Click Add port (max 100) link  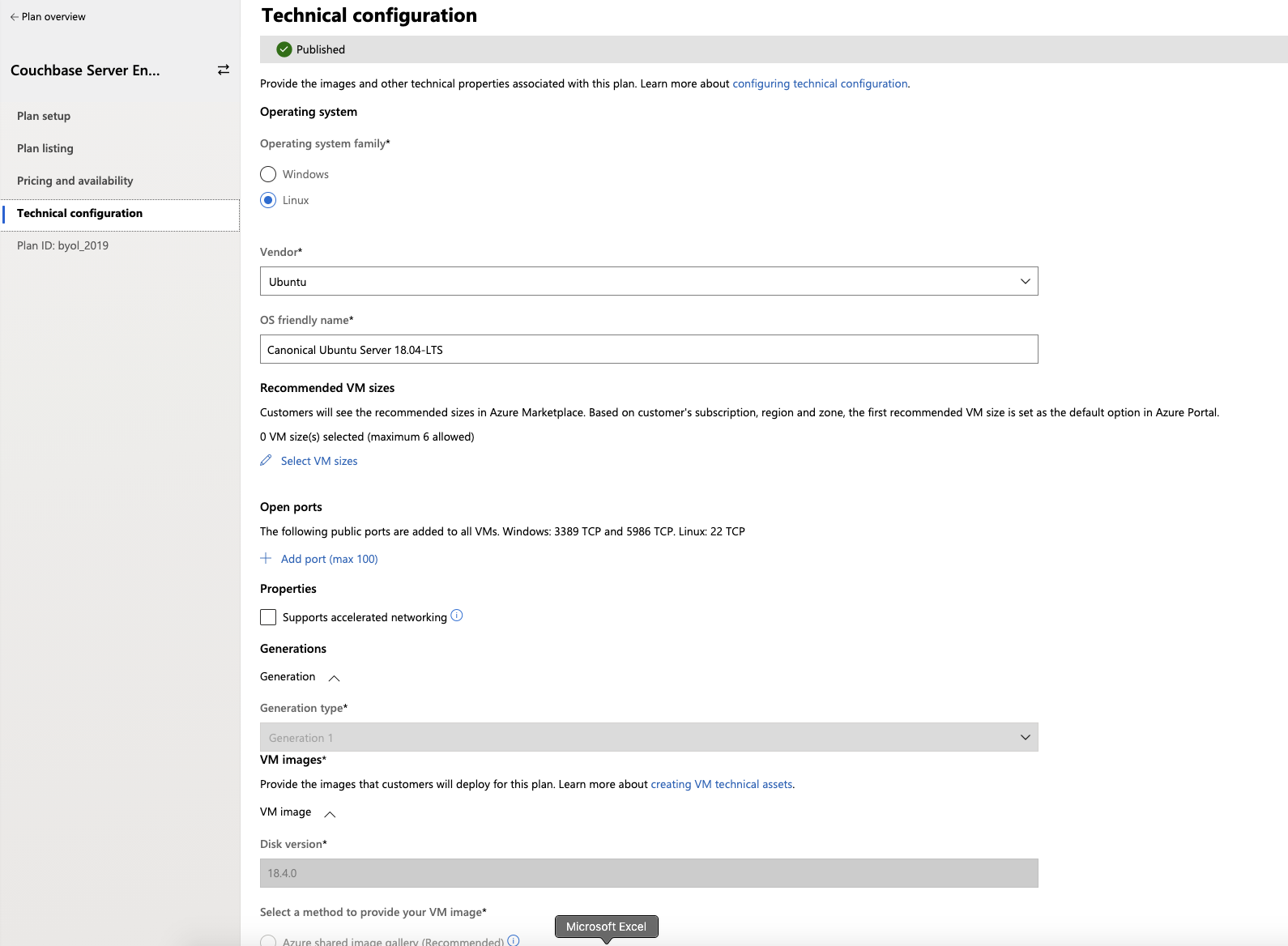click(330, 559)
